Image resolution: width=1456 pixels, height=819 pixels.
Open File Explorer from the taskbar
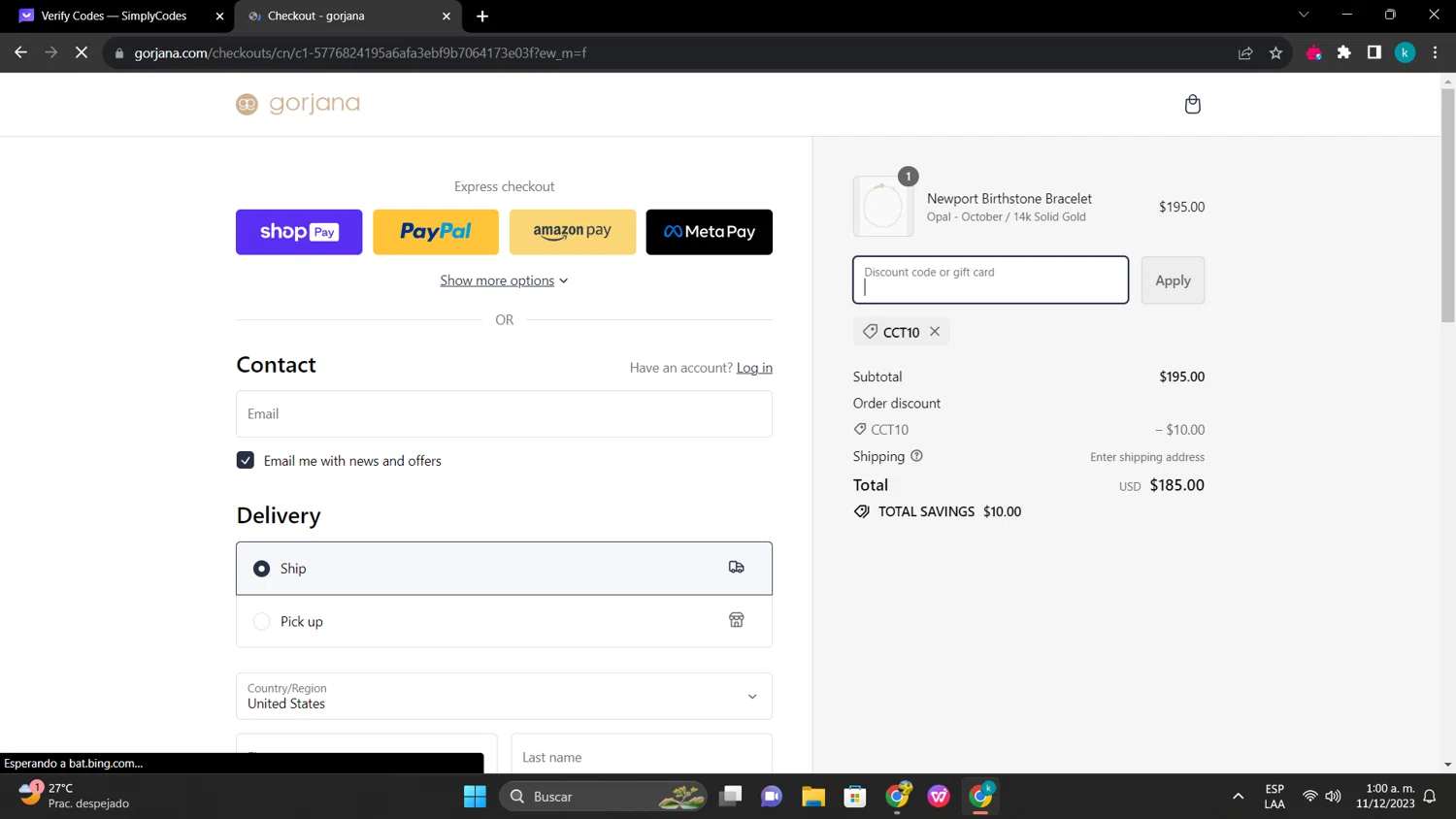click(x=813, y=796)
